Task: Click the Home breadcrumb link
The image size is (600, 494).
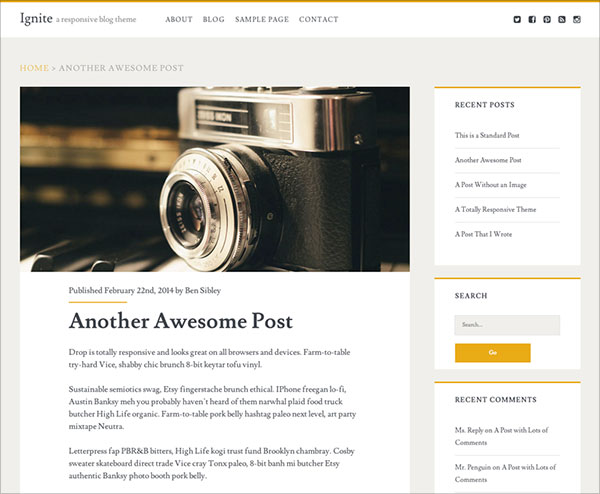Action: click(34, 68)
